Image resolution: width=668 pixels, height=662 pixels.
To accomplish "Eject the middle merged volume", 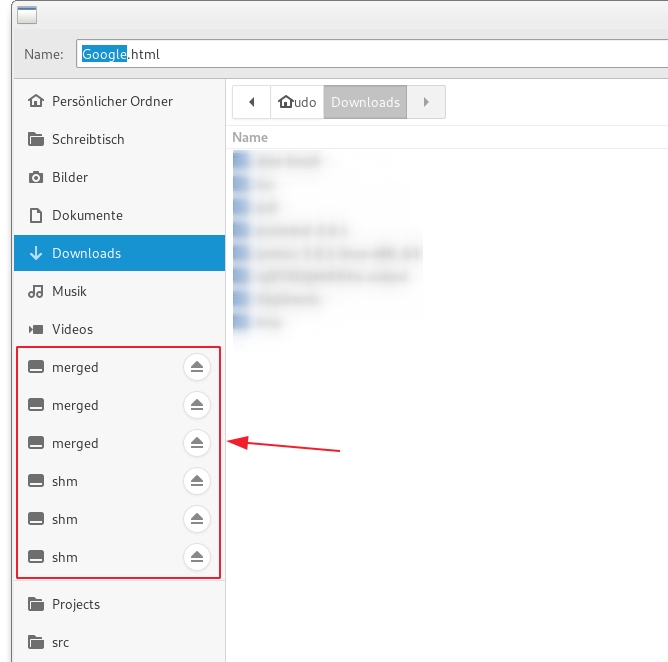I will pos(197,405).
